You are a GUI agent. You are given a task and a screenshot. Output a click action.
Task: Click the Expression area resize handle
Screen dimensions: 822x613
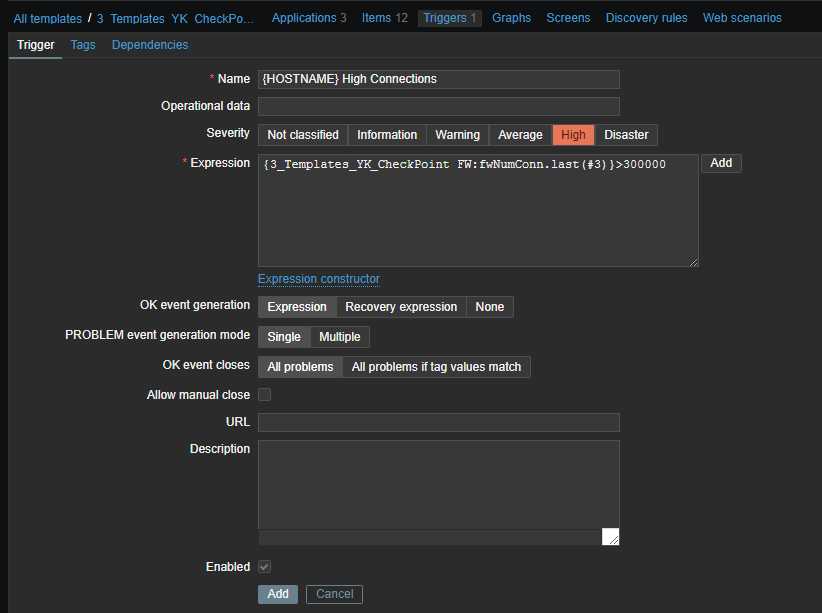693,262
